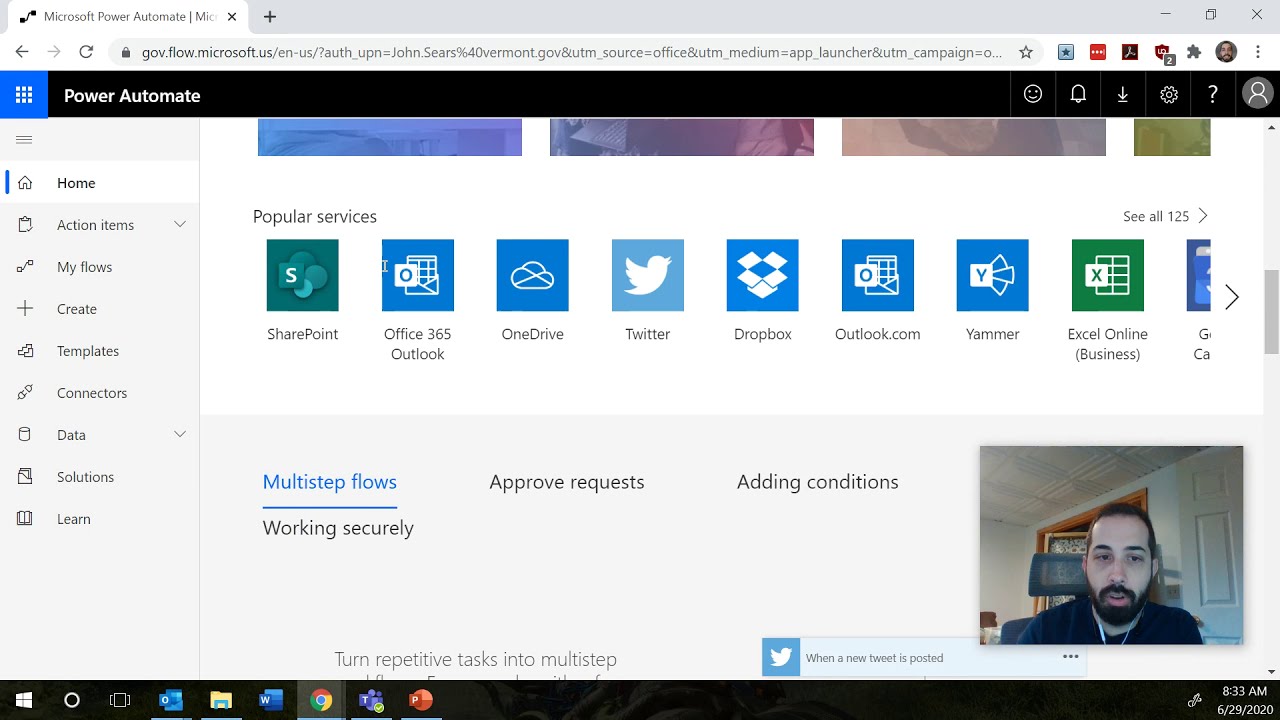
Task: Open Learn in sidebar
Action: point(100,519)
